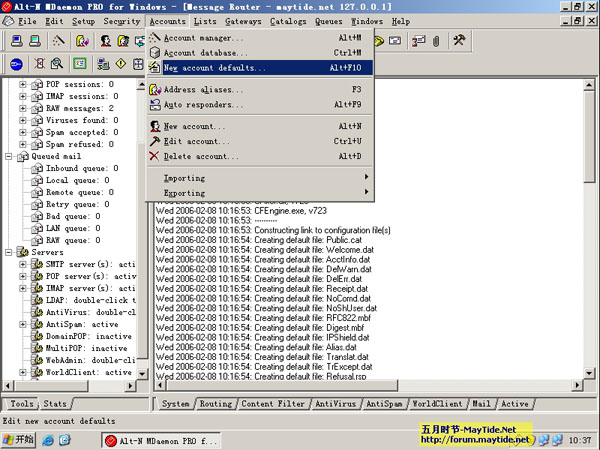The width and height of the screenshot is (600, 450).
Task: Select New account defaults menu entry
Action: (215, 68)
